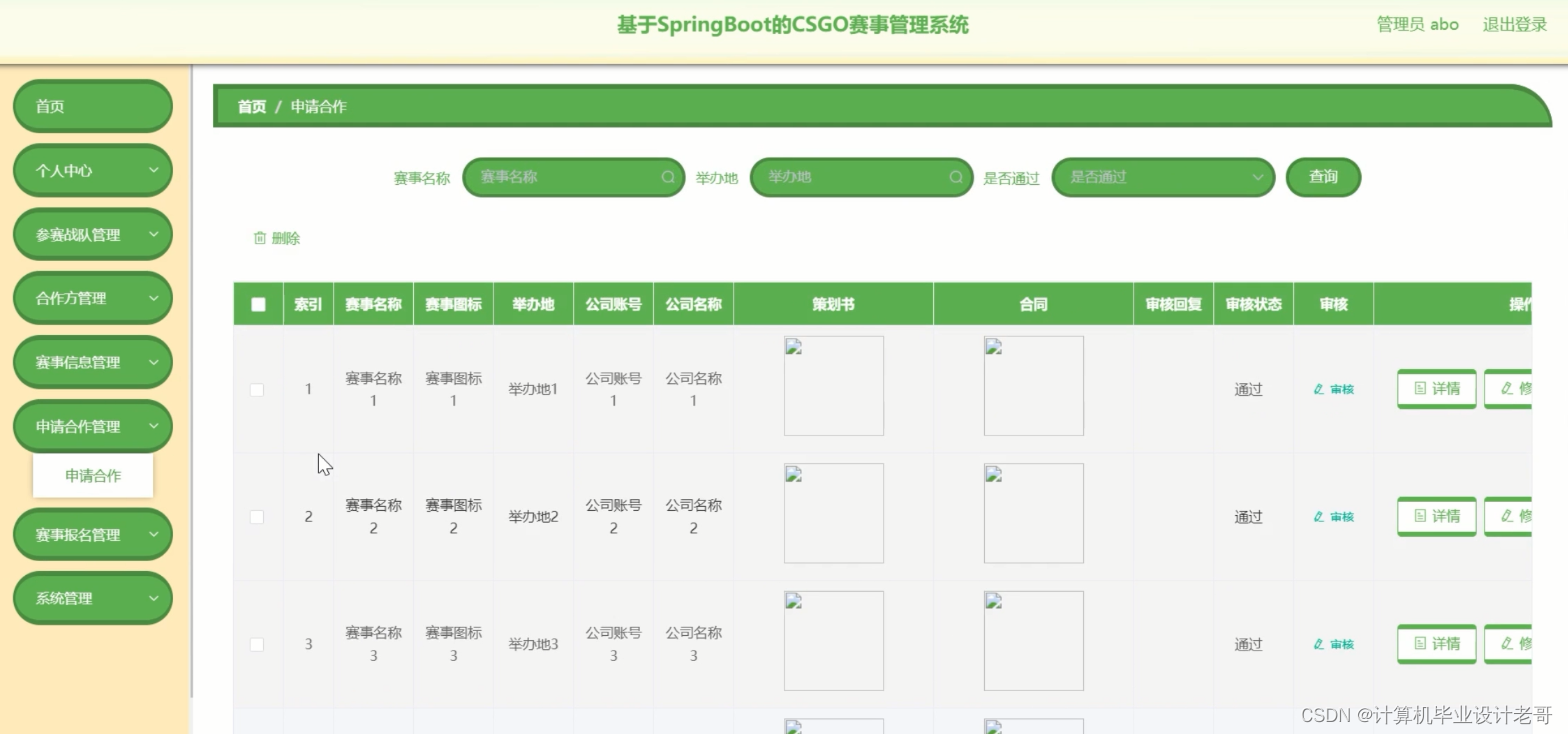Click the 索引 column header
Image resolution: width=1568 pixels, height=734 pixels.
(308, 304)
